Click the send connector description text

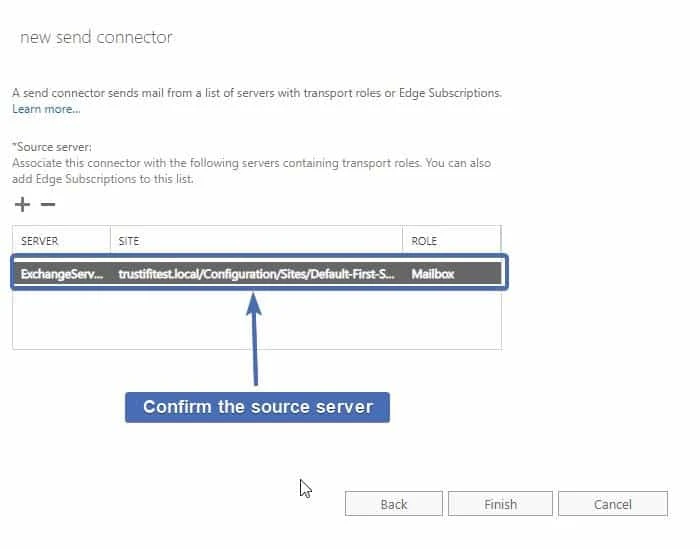tap(256, 93)
